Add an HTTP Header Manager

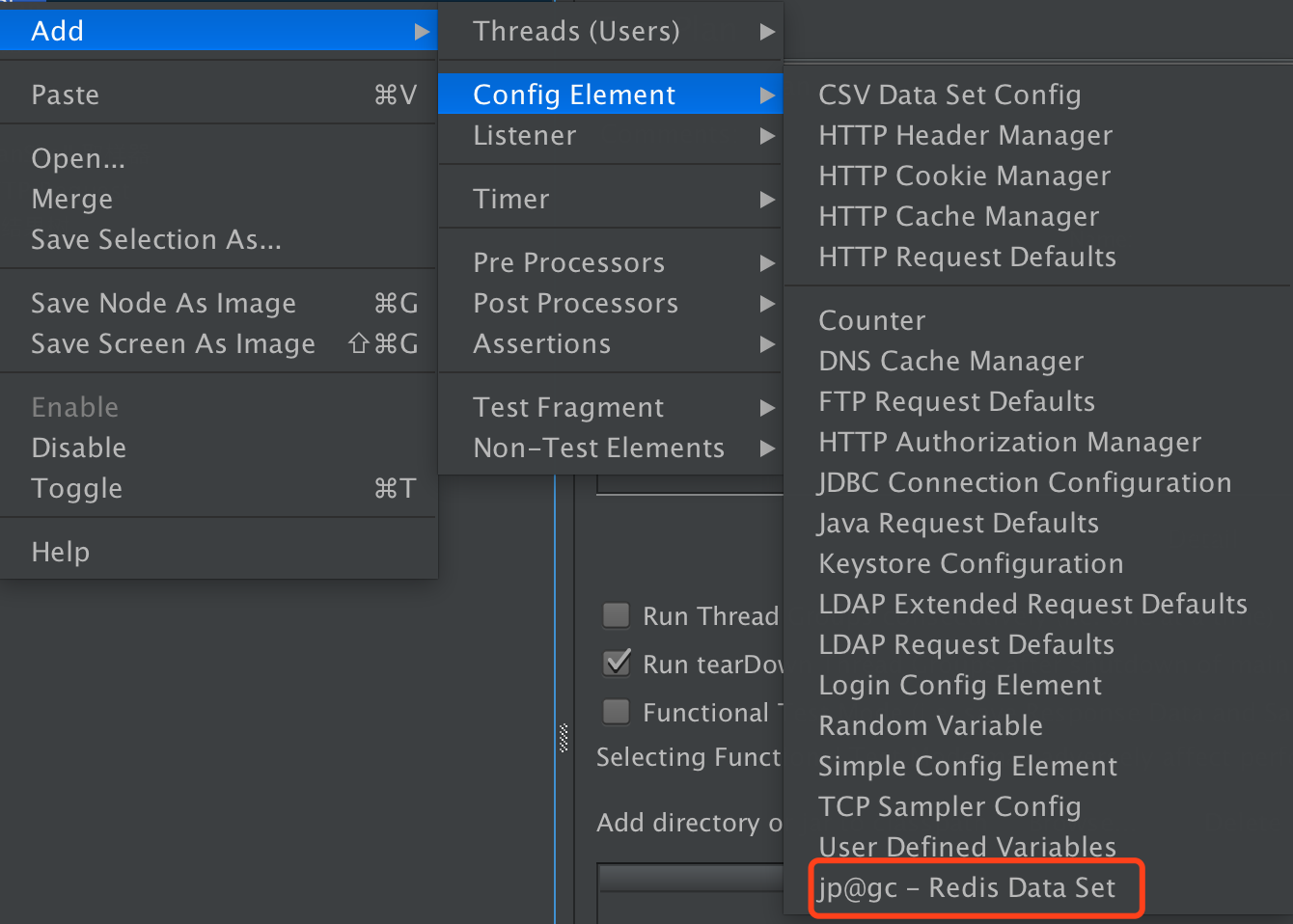pos(965,135)
